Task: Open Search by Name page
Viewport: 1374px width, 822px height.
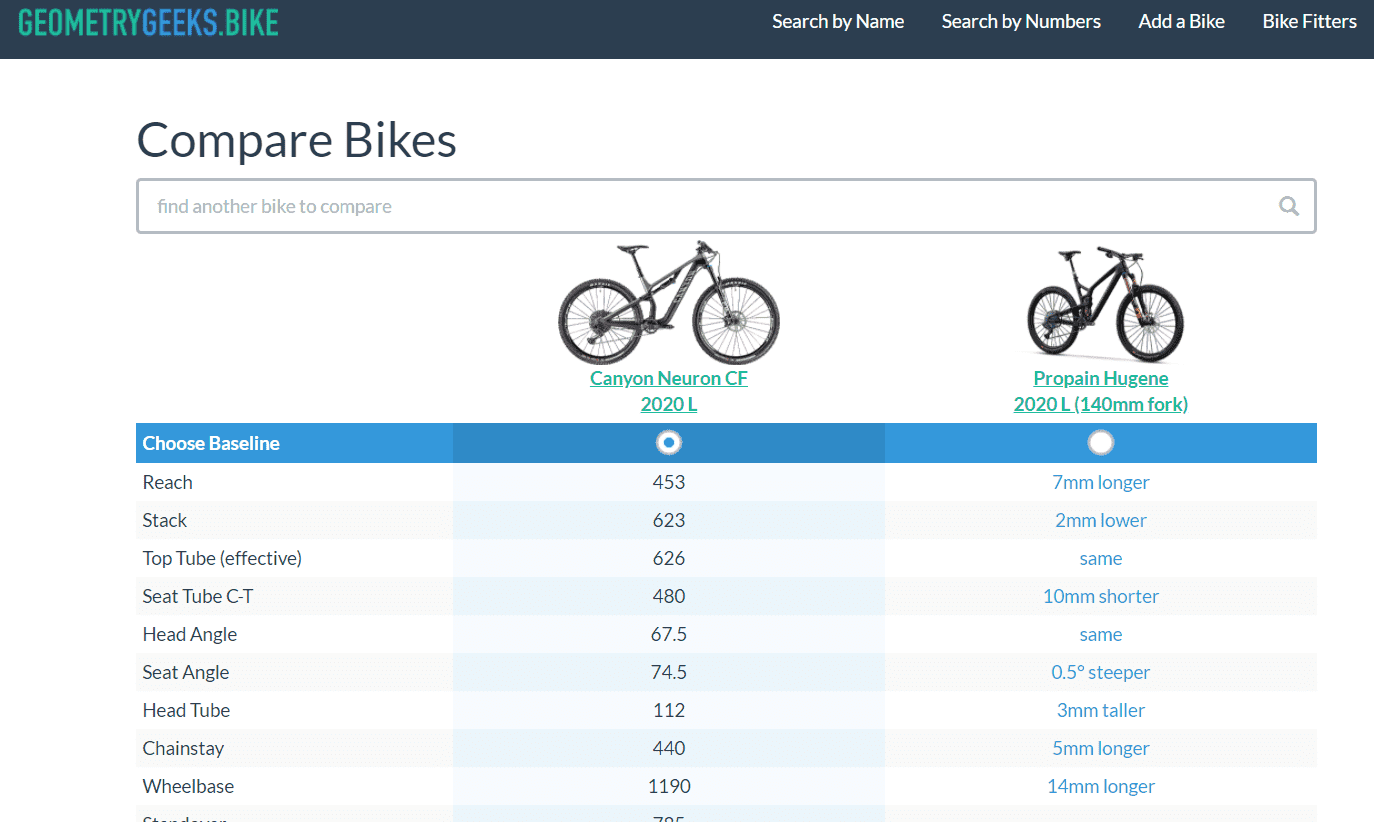Action: pyautogui.click(x=838, y=22)
